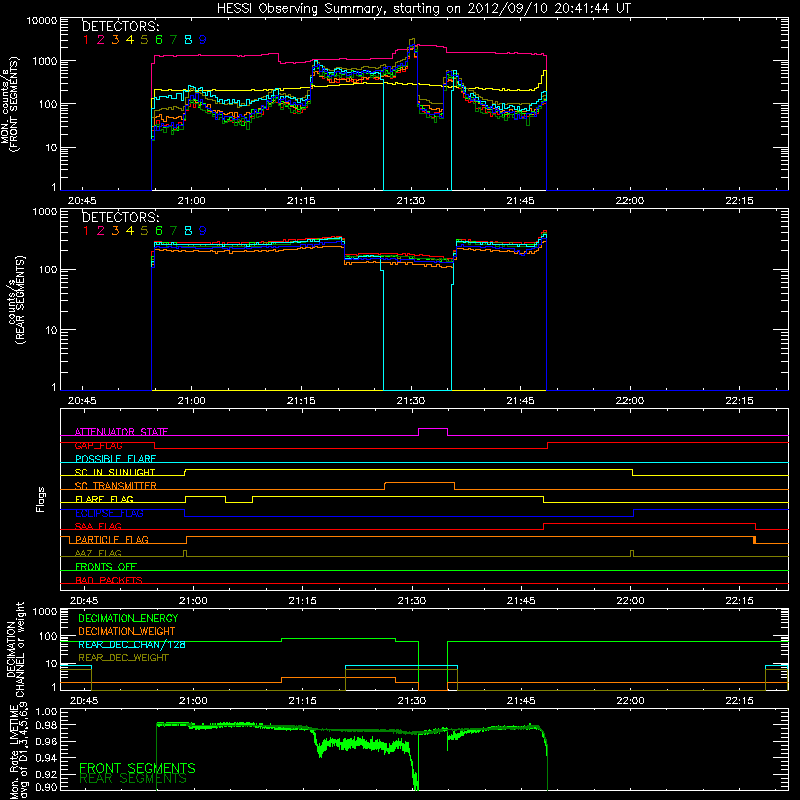800x800 pixels.
Task: Select detector 6 in front segments legend
Action: 159,39
